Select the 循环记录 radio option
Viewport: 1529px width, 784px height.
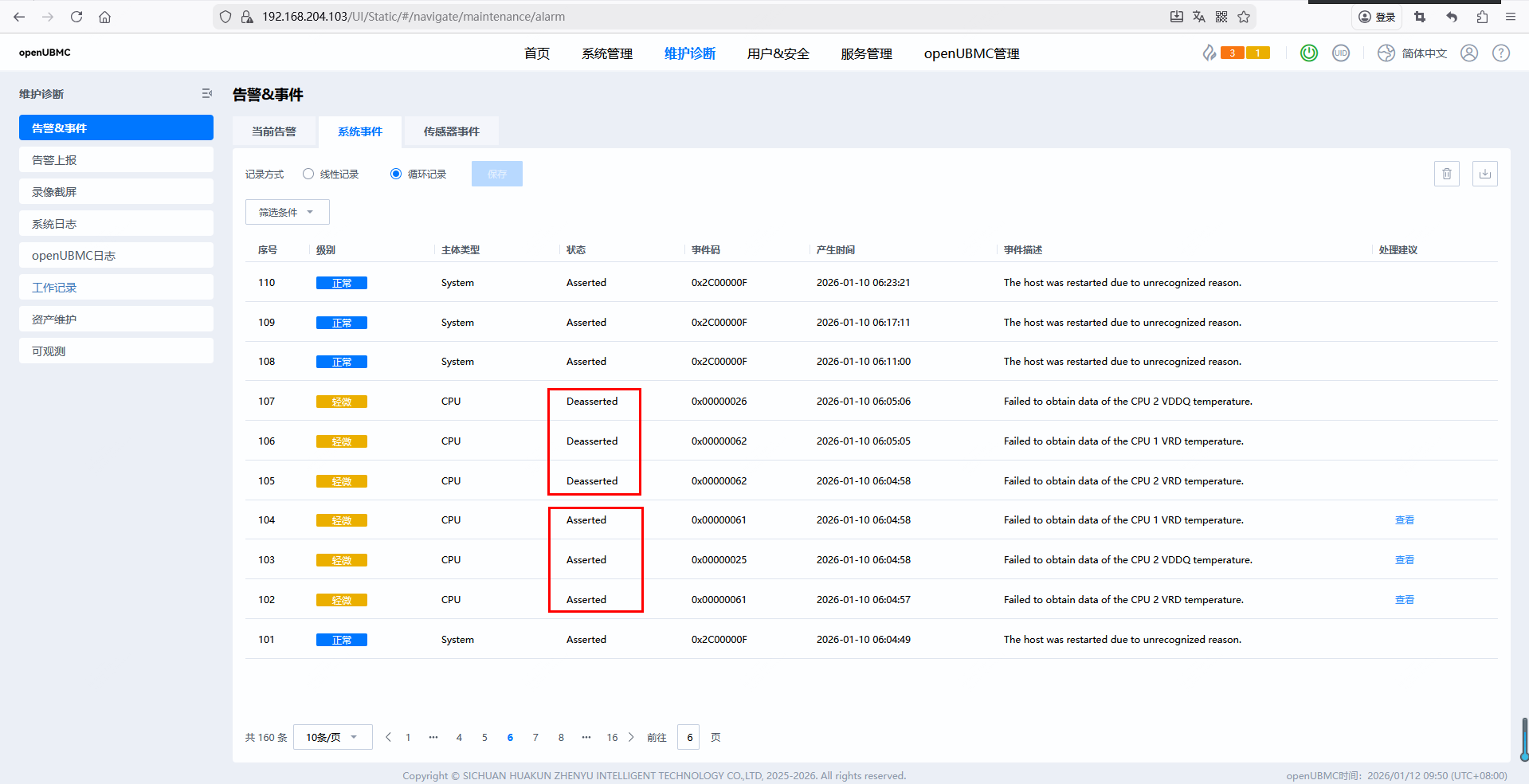[396, 174]
